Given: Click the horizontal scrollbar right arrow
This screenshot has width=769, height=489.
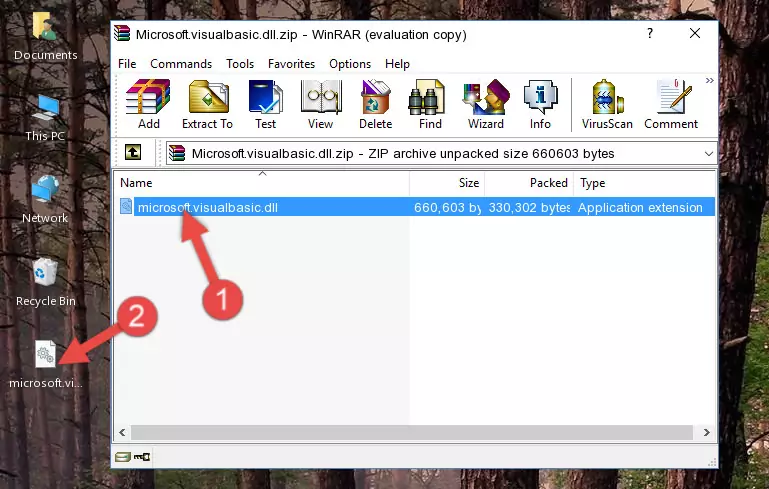Looking at the screenshot, I should (x=706, y=432).
